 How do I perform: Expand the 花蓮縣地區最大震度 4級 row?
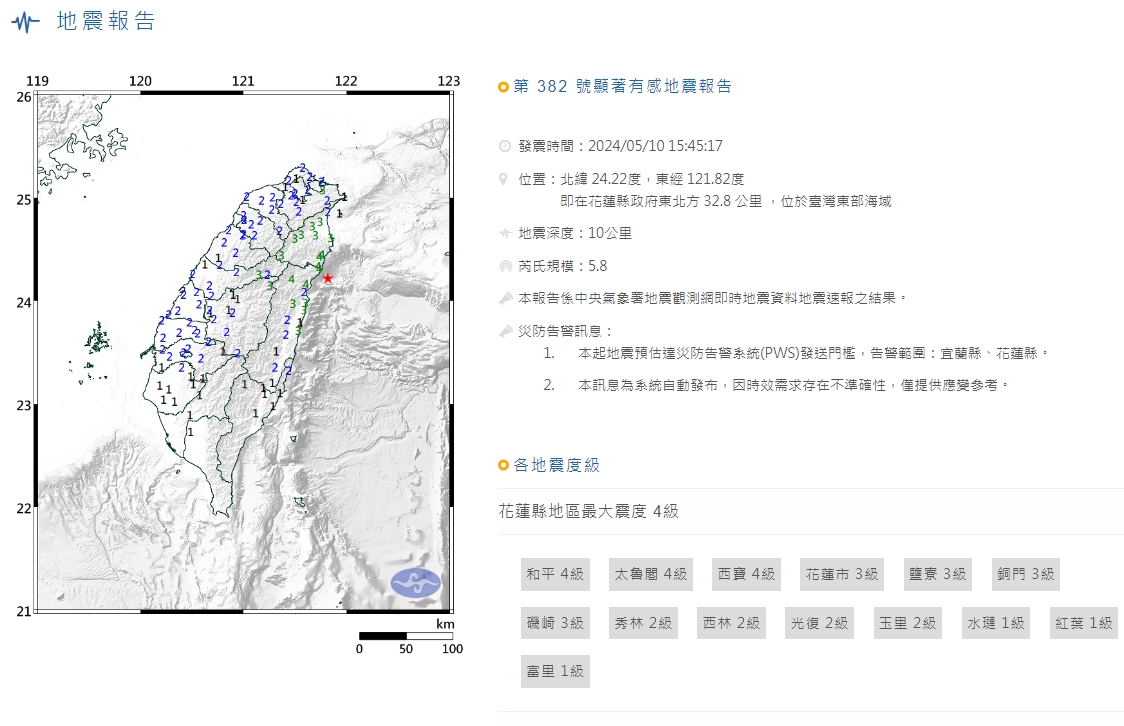(589, 511)
